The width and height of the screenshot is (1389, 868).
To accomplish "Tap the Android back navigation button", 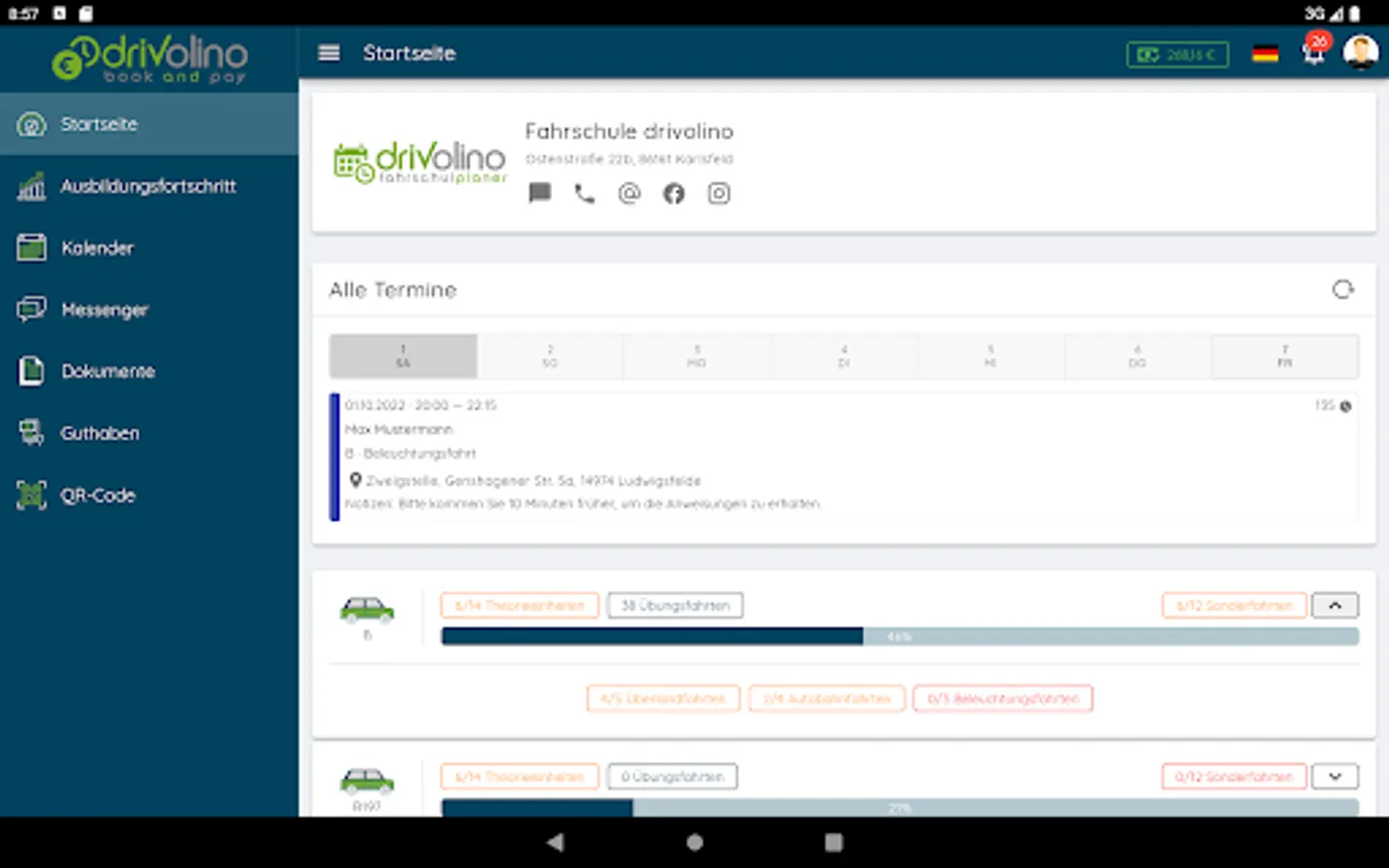I will (555, 842).
